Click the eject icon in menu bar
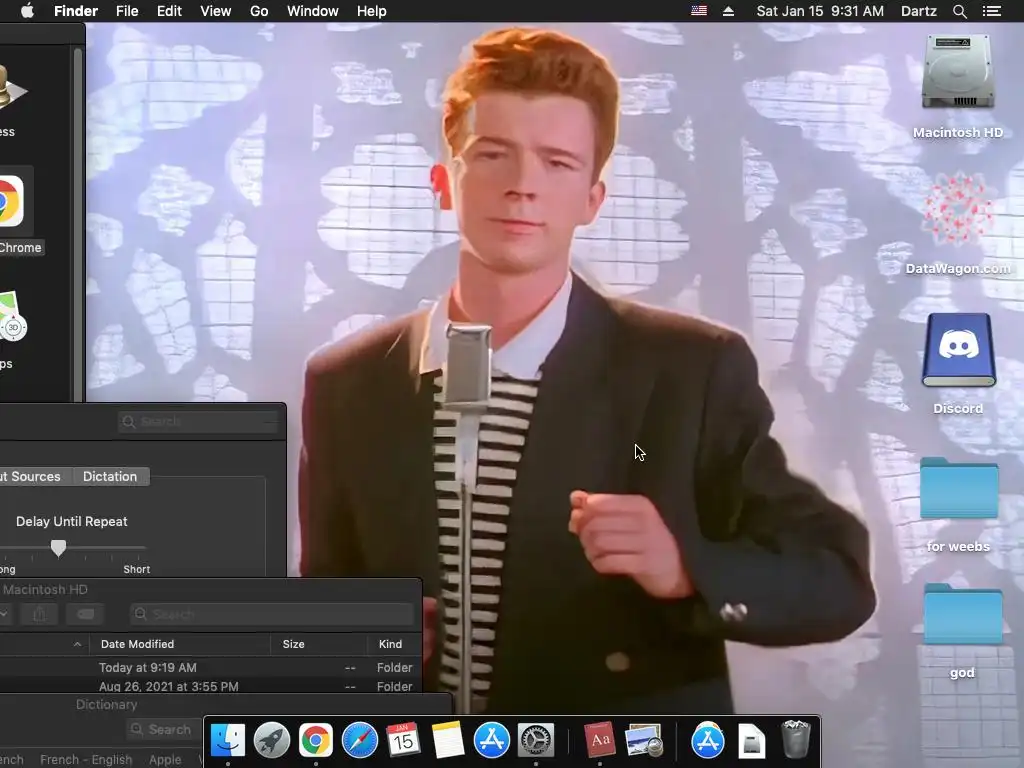The height and width of the screenshot is (768, 1024). click(x=728, y=11)
